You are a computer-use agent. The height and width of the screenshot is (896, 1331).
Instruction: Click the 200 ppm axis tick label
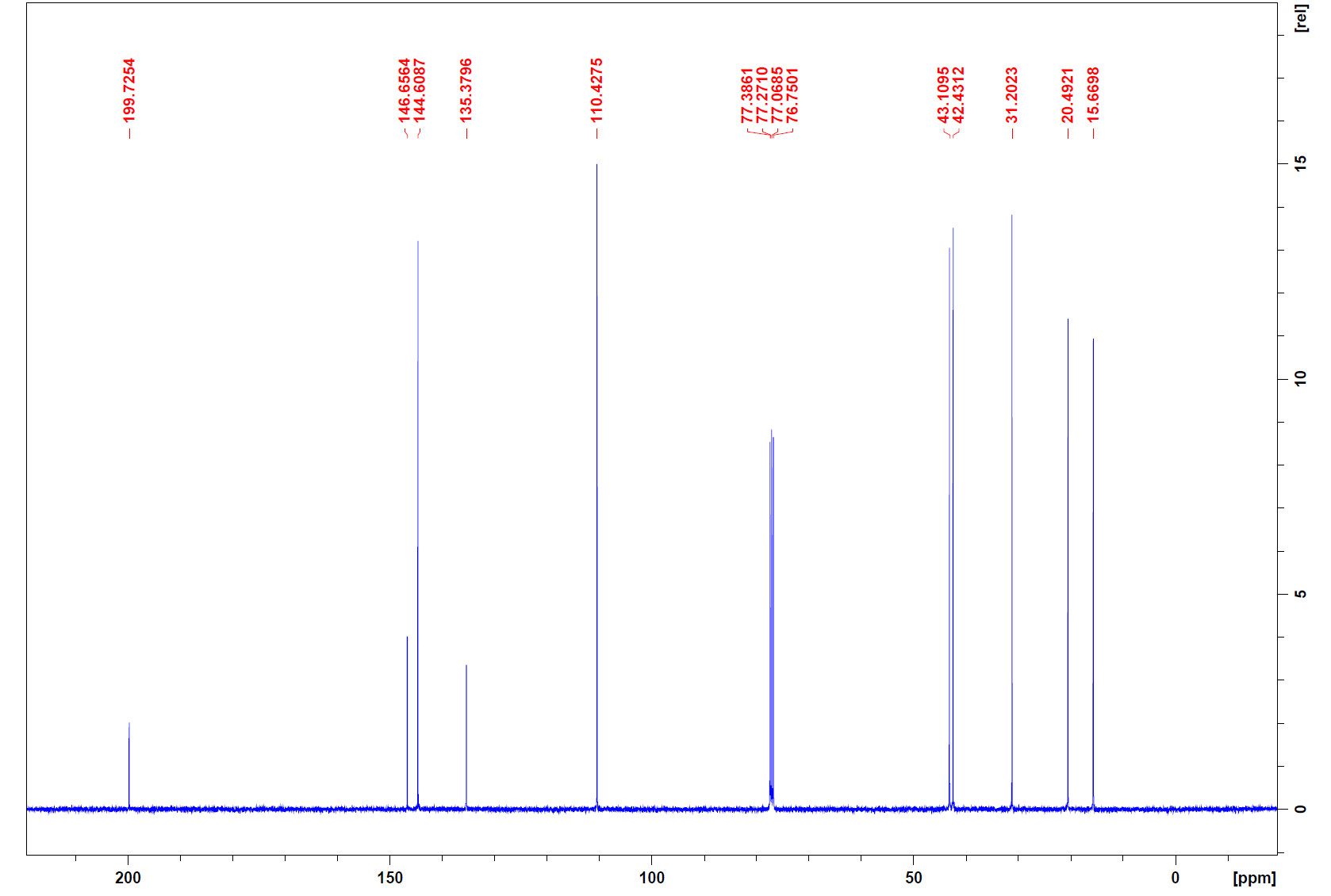point(128,878)
